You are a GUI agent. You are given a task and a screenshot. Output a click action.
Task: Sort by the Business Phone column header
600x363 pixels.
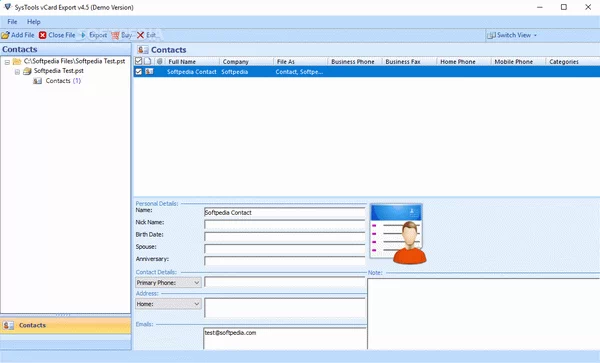click(355, 62)
